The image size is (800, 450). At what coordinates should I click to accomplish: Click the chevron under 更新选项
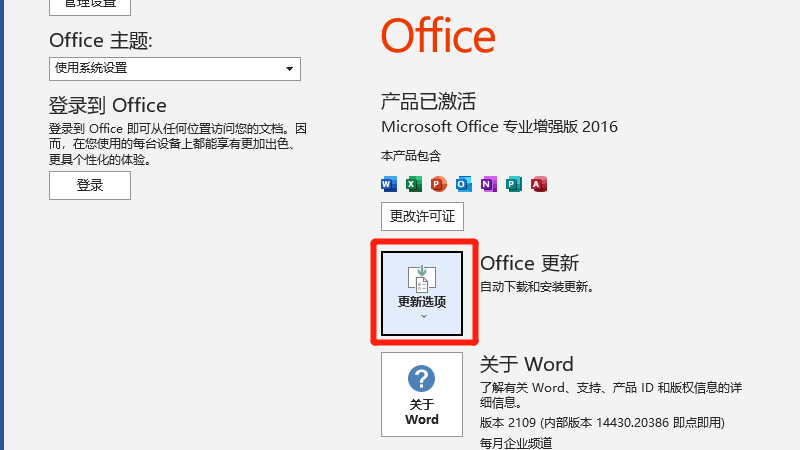coord(423,316)
